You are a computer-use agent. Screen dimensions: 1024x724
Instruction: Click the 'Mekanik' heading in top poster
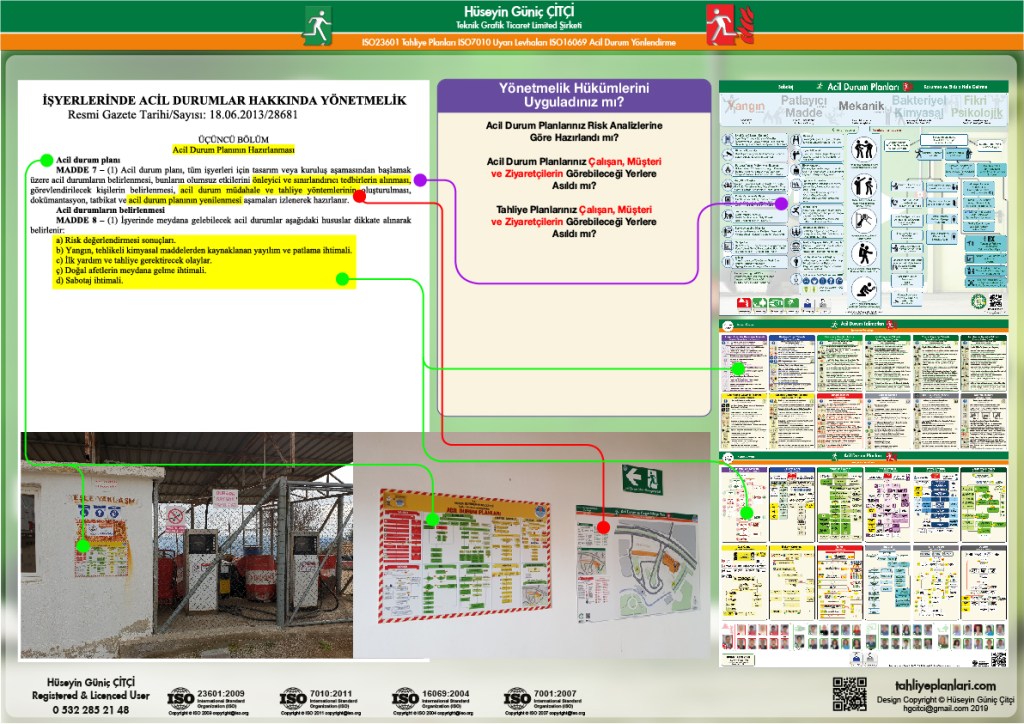pyautogui.click(x=861, y=106)
